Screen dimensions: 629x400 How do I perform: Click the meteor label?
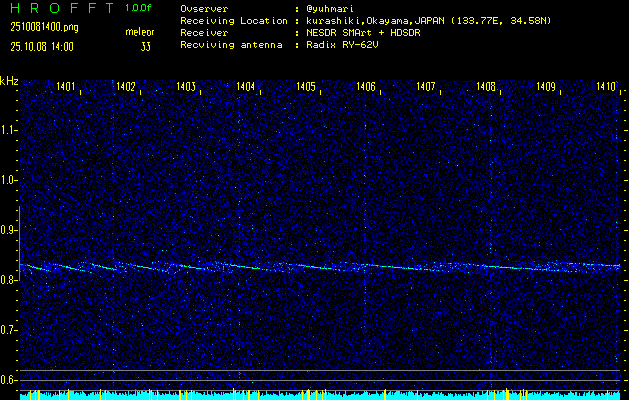click(x=139, y=33)
